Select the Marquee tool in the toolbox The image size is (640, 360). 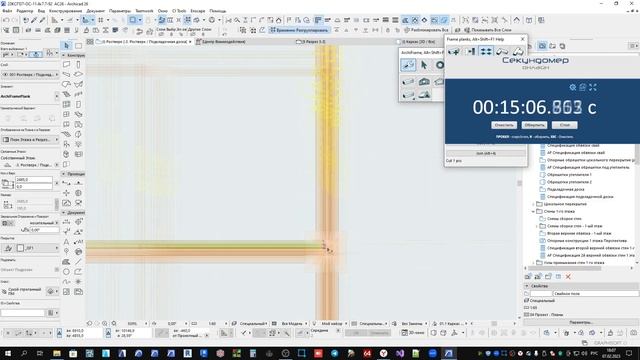[x=78, y=45]
